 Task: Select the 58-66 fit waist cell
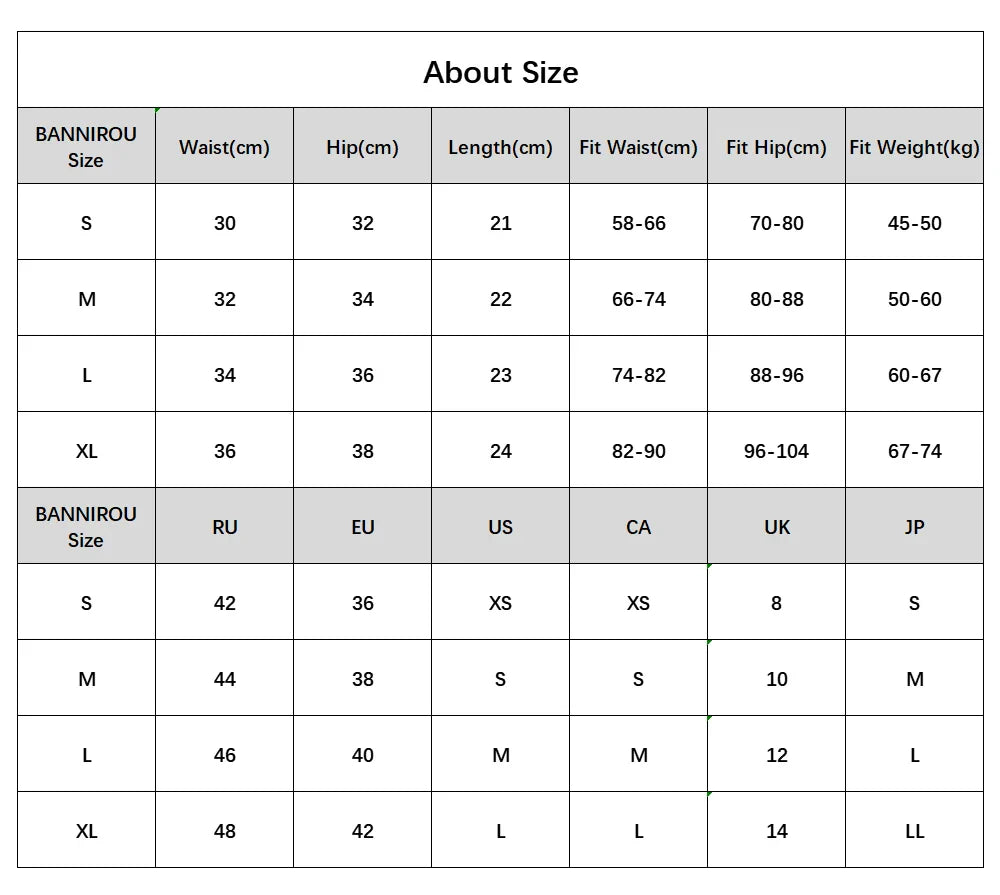coord(638,223)
